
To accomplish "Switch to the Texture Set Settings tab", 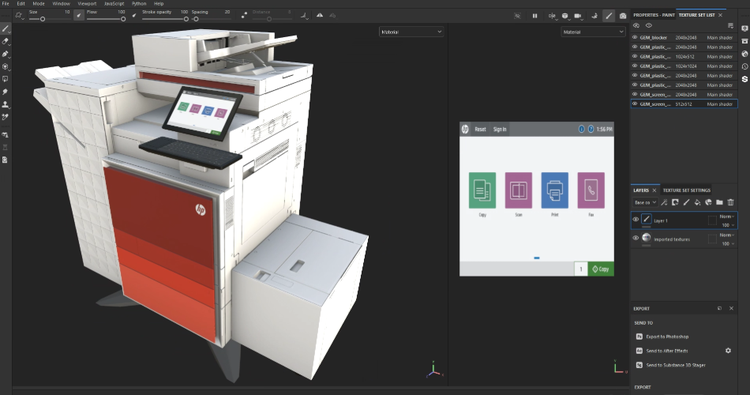I will (686, 190).
